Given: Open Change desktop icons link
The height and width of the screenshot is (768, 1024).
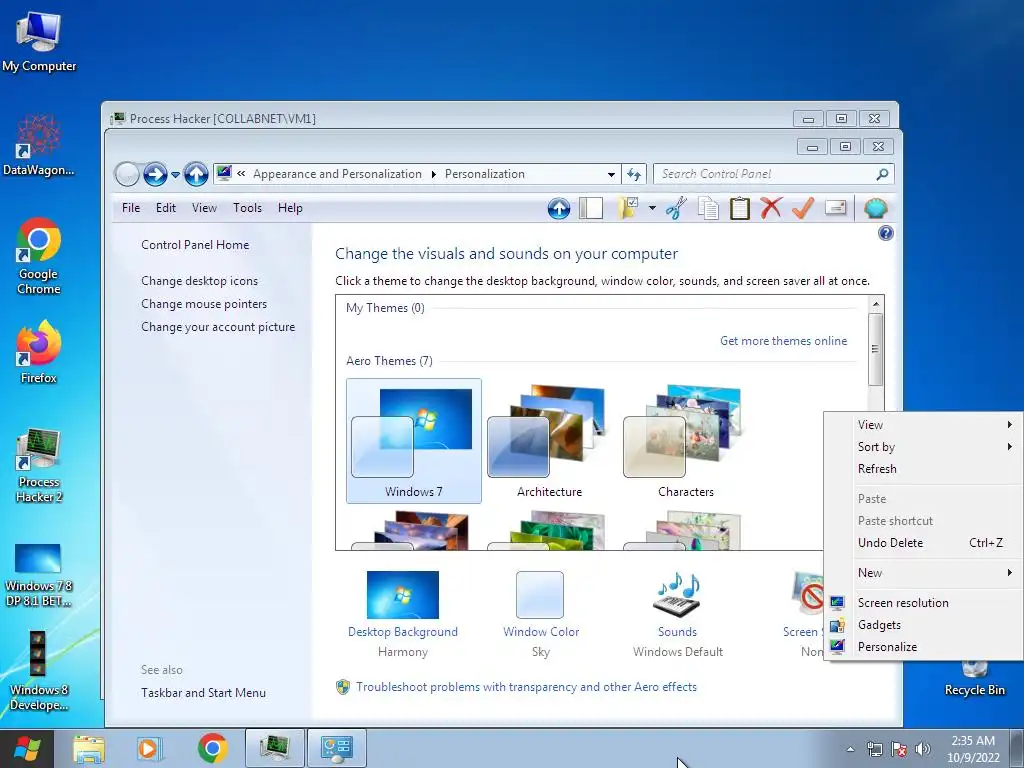Looking at the screenshot, I should coord(199,281).
